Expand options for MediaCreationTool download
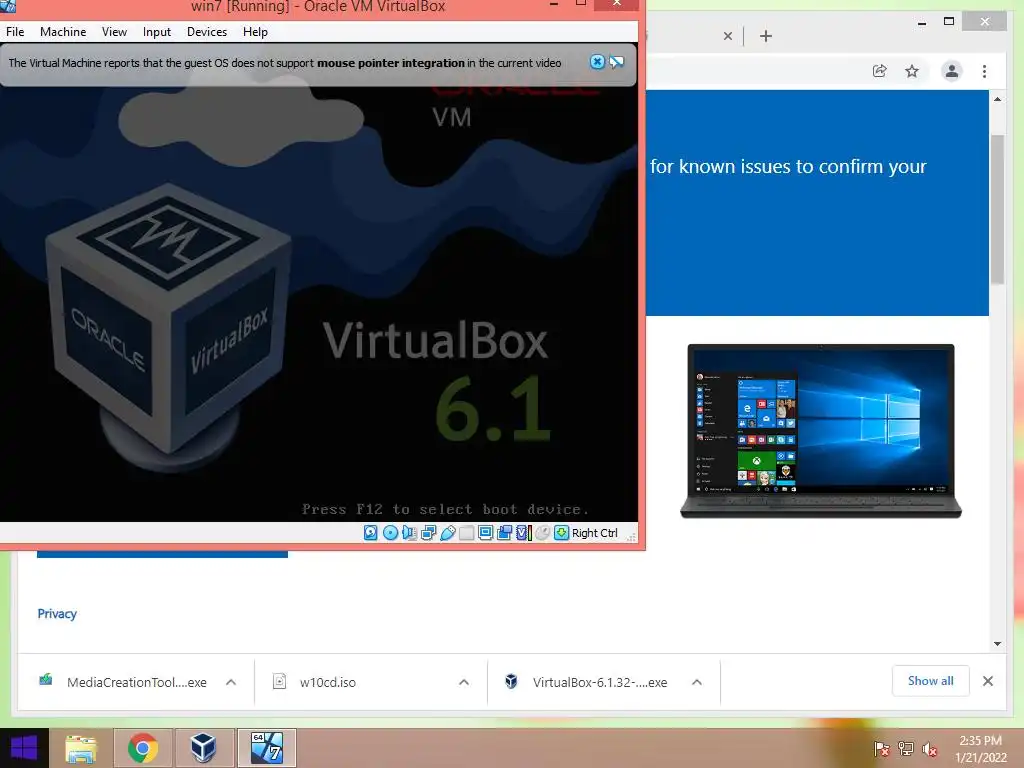 [231, 682]
